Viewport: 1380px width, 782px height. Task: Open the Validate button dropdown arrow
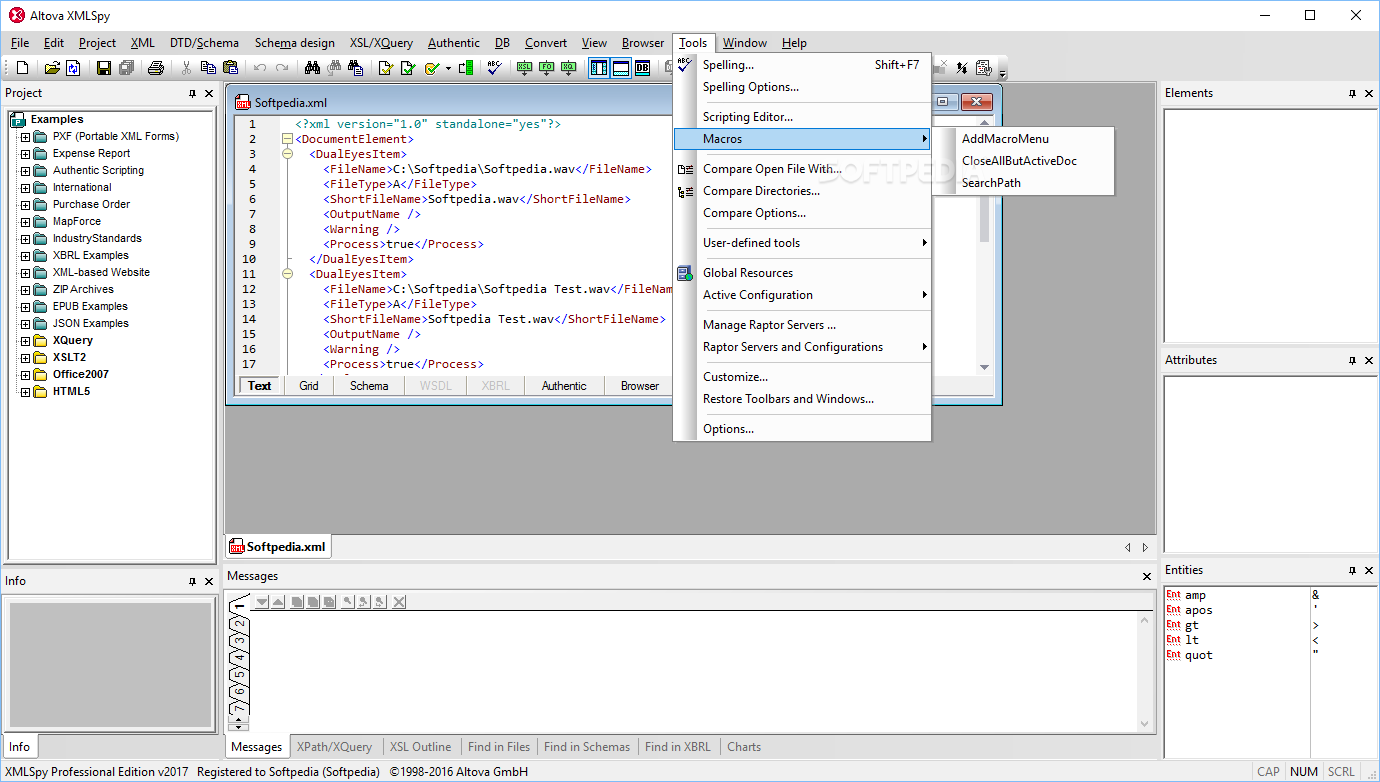pyautogui.click(x=448, y=68)
